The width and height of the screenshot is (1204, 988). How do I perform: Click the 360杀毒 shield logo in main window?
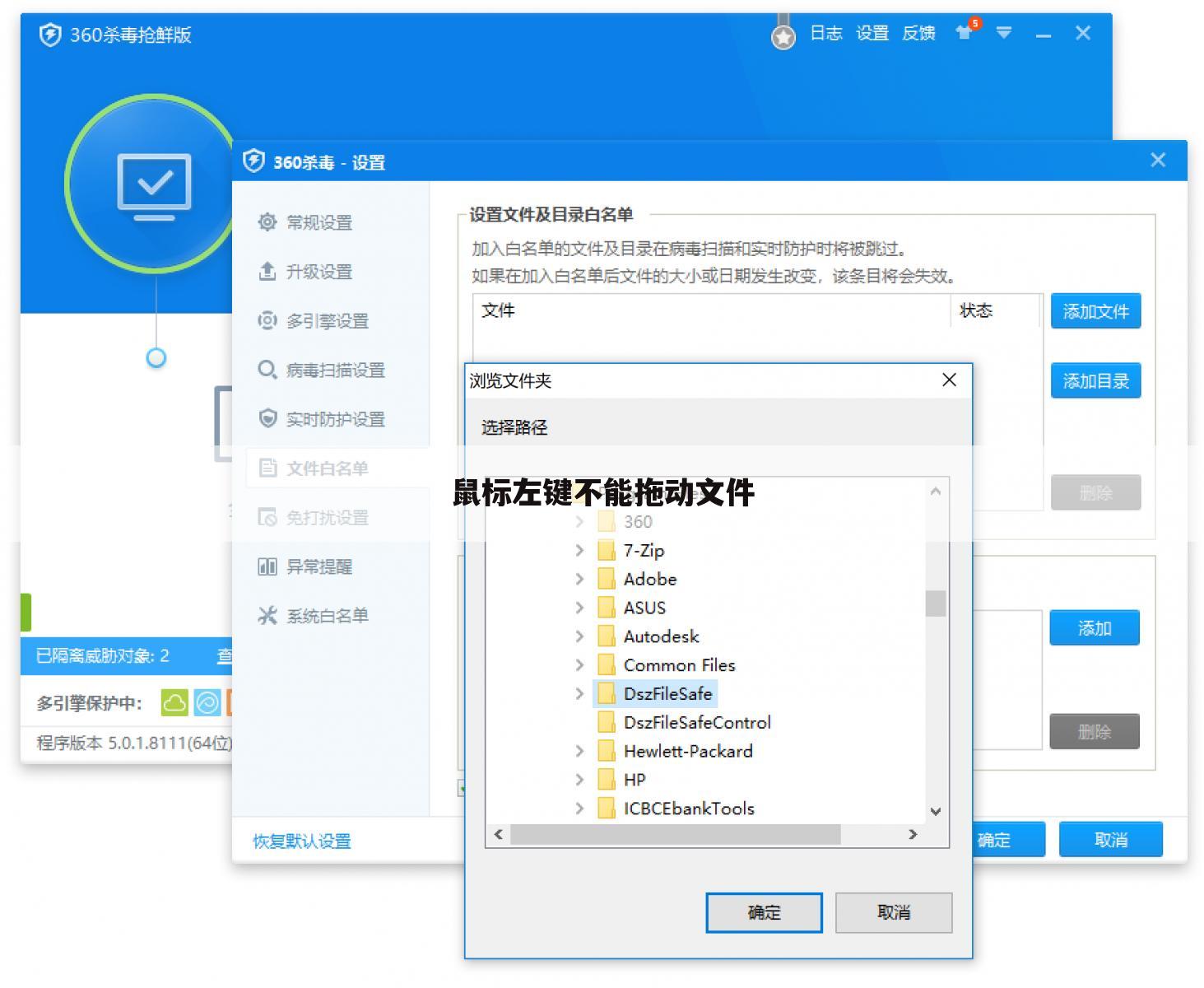coord(50,35)
